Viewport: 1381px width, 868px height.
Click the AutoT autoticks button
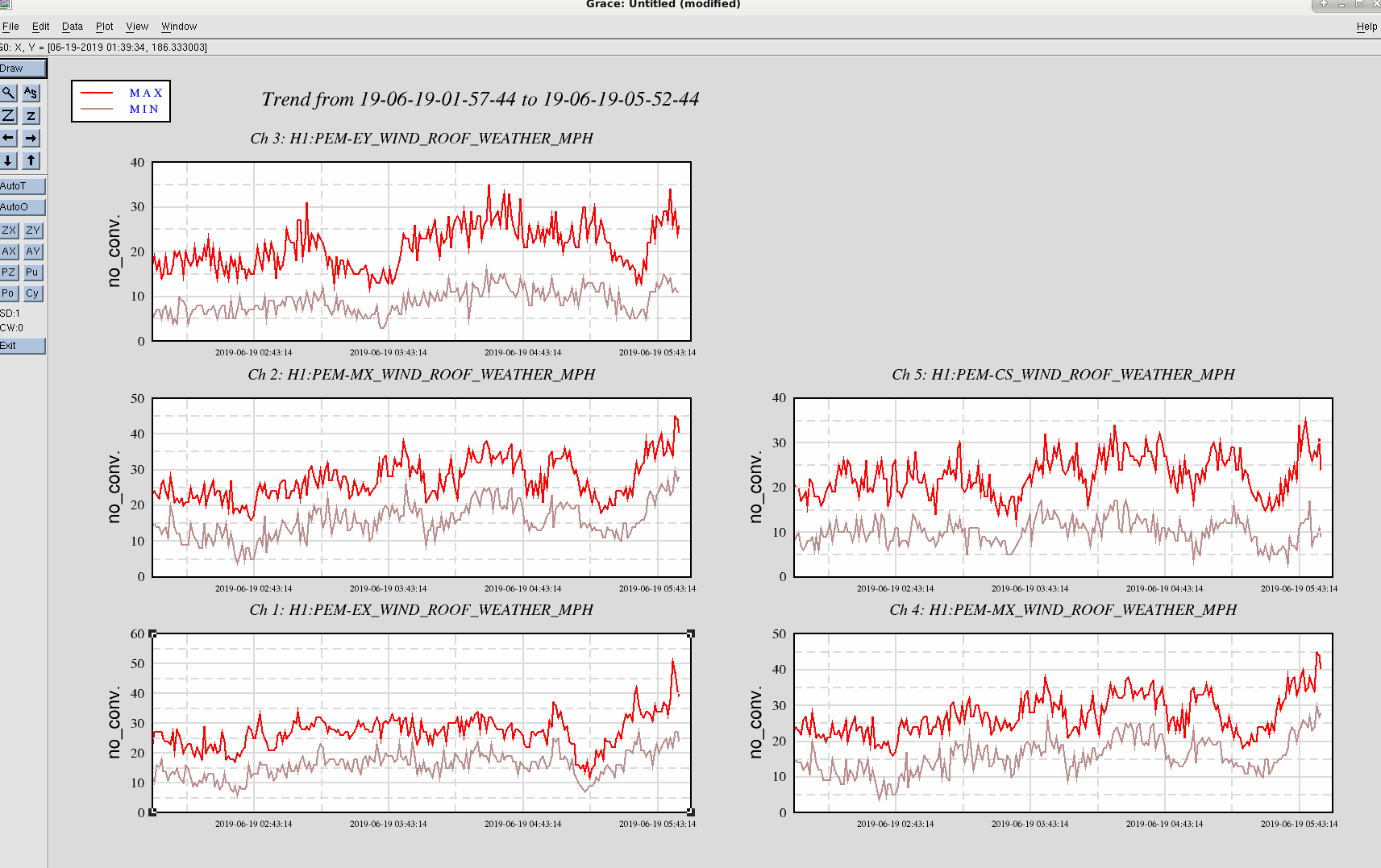pos(23,186)
